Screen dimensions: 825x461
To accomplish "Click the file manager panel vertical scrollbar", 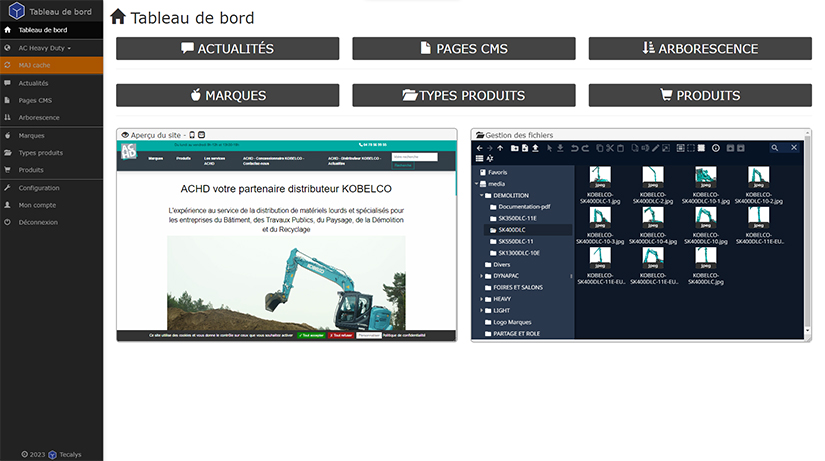I will [808, 232].
